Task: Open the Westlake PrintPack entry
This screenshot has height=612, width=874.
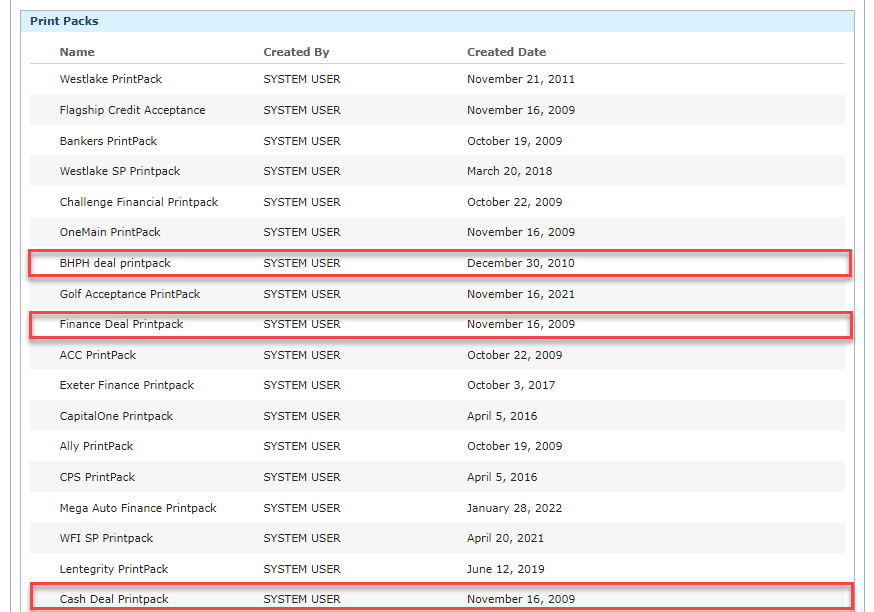Action: pos(110,79)
